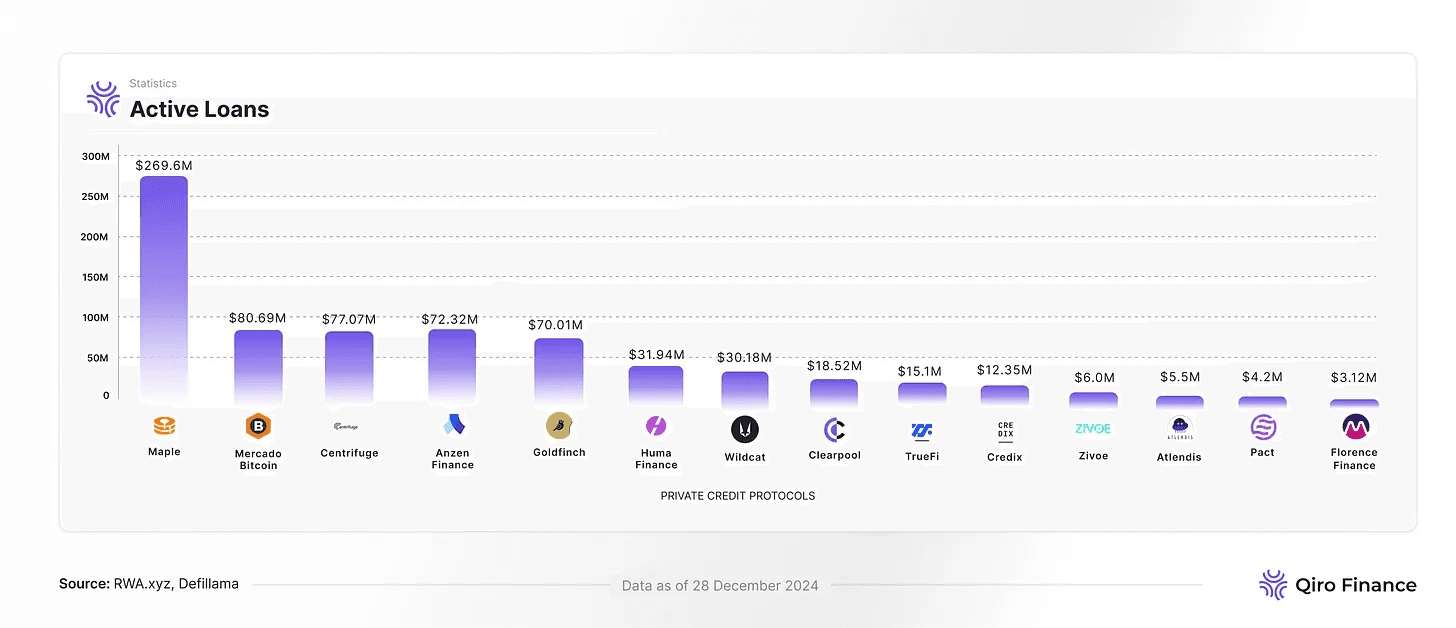
Task: Click the $18.52M value label
Action: click(x=834, y=367)
